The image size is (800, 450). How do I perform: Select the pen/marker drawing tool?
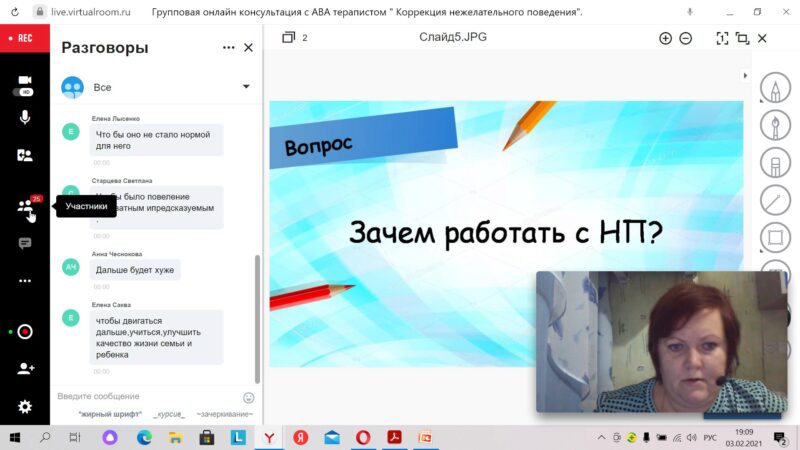(775, 126)
